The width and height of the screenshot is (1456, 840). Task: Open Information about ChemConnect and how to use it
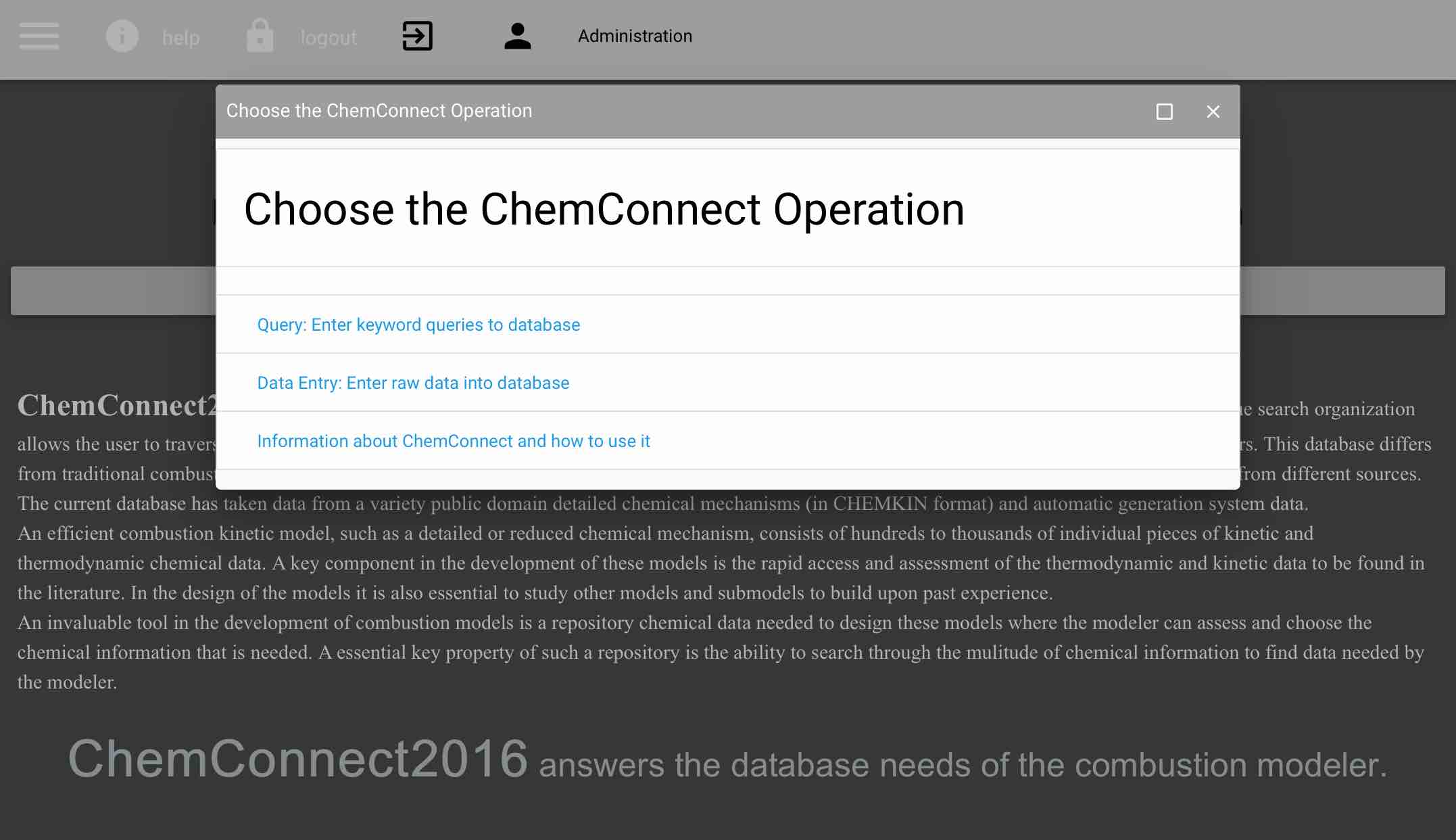(x=453, y=441)
